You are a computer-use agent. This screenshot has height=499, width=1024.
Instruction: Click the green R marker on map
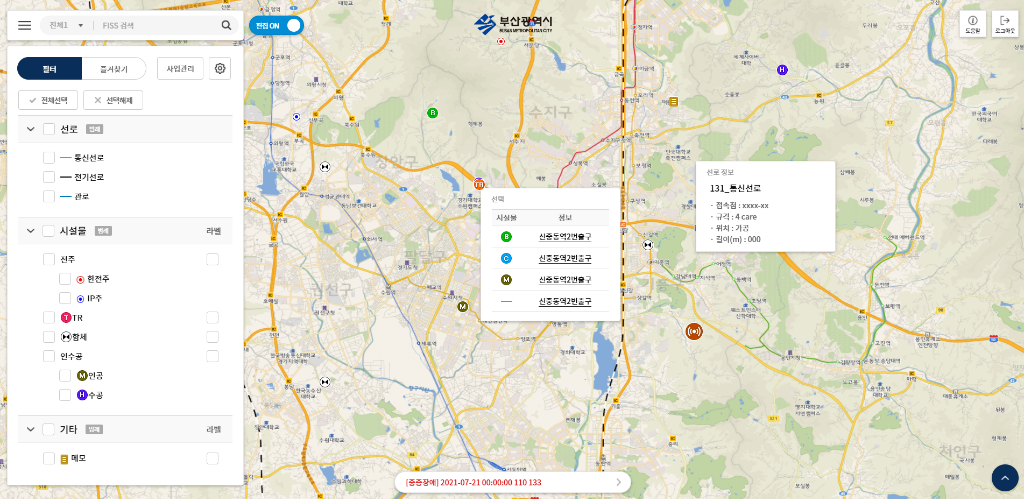433,113
